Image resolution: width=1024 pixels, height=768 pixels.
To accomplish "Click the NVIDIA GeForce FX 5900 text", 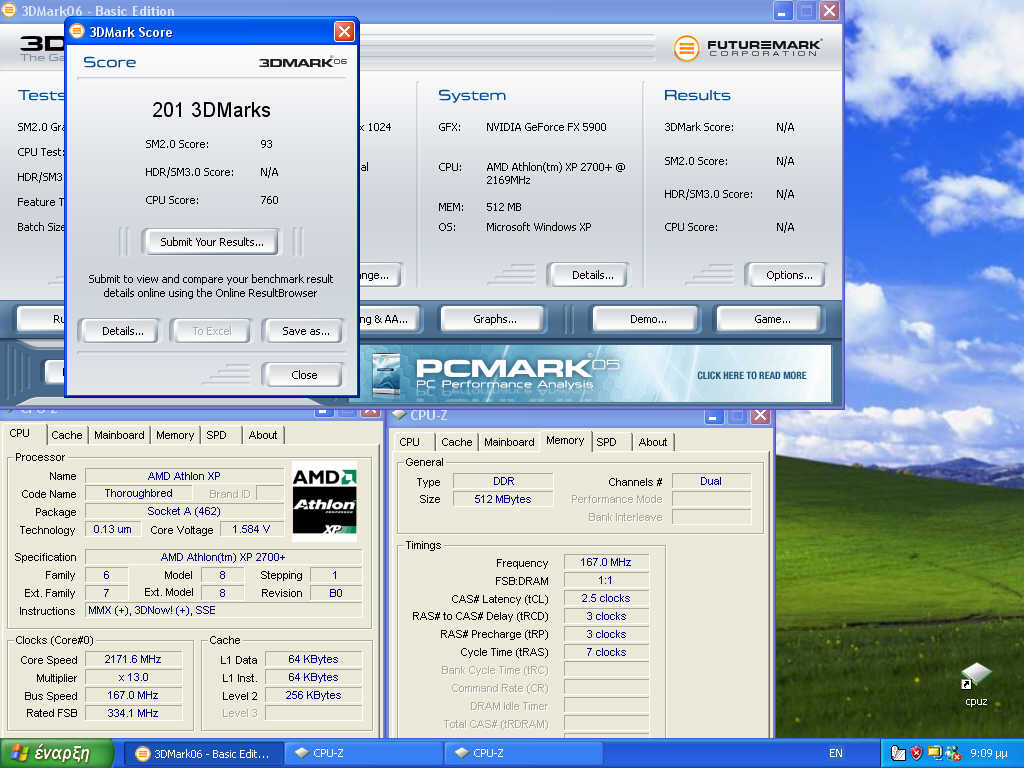I will pyautogui.click(x=546, y=127).
